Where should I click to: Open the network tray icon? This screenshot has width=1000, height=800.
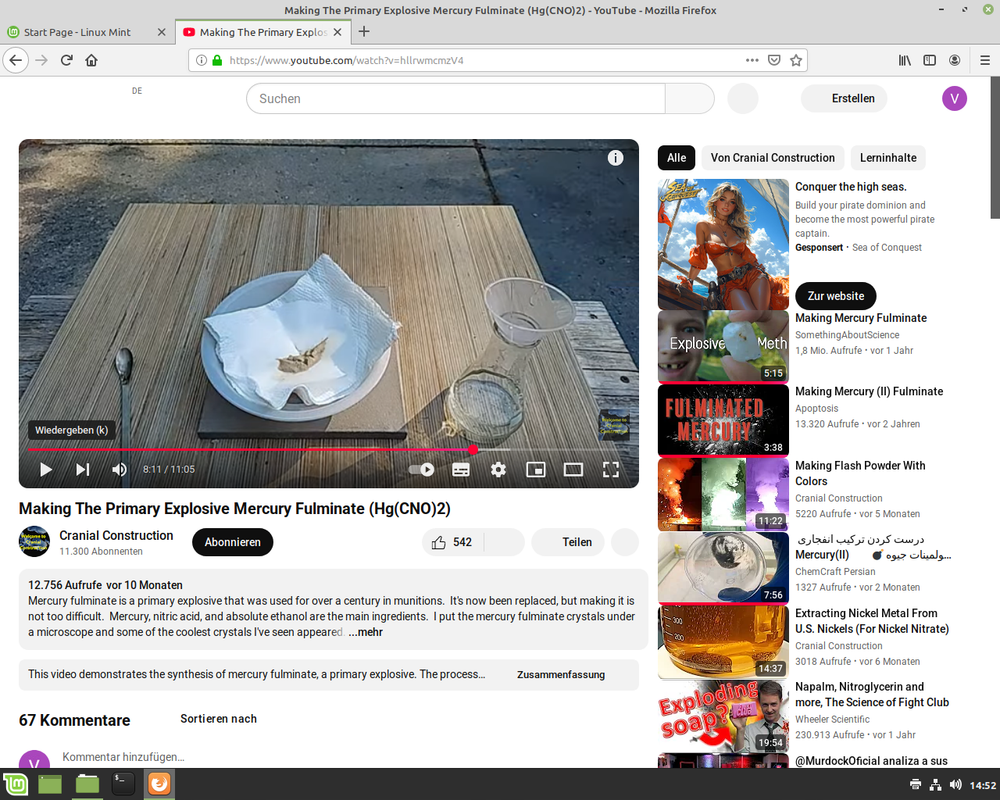pos(935,785)
